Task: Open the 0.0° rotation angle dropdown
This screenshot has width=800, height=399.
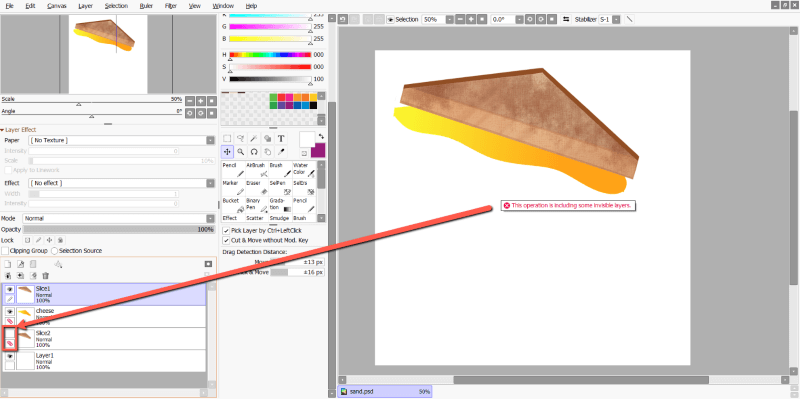Action: coord(519,19)
